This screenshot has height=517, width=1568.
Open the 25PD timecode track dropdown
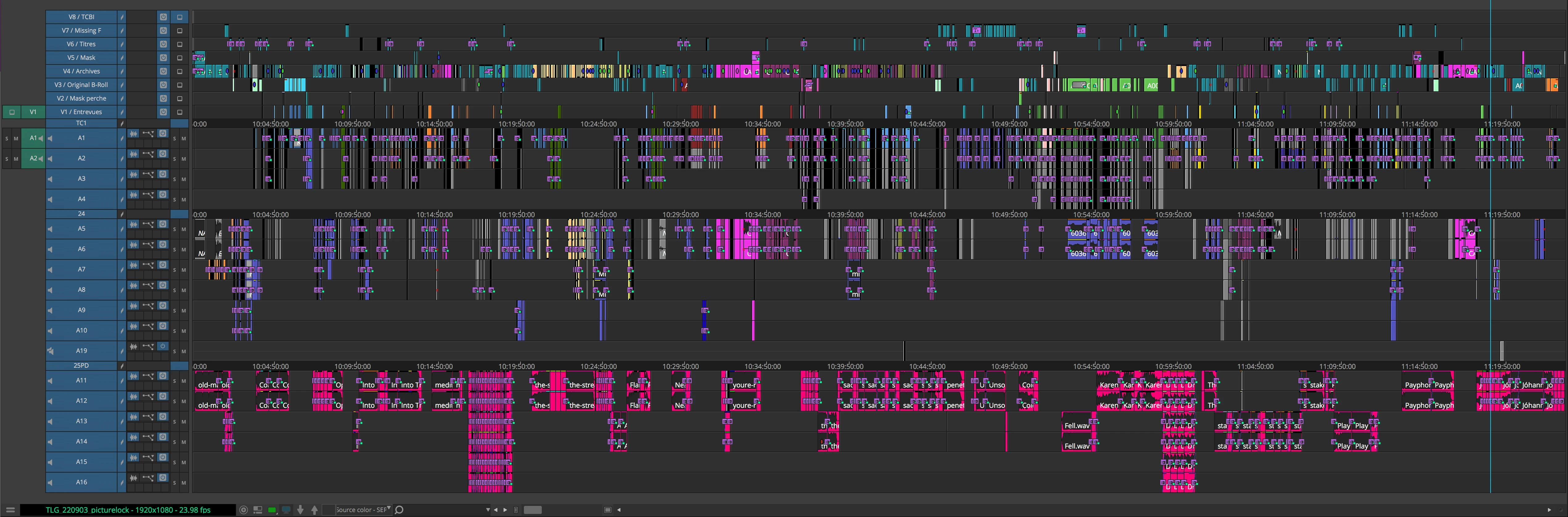coord(121,365)
